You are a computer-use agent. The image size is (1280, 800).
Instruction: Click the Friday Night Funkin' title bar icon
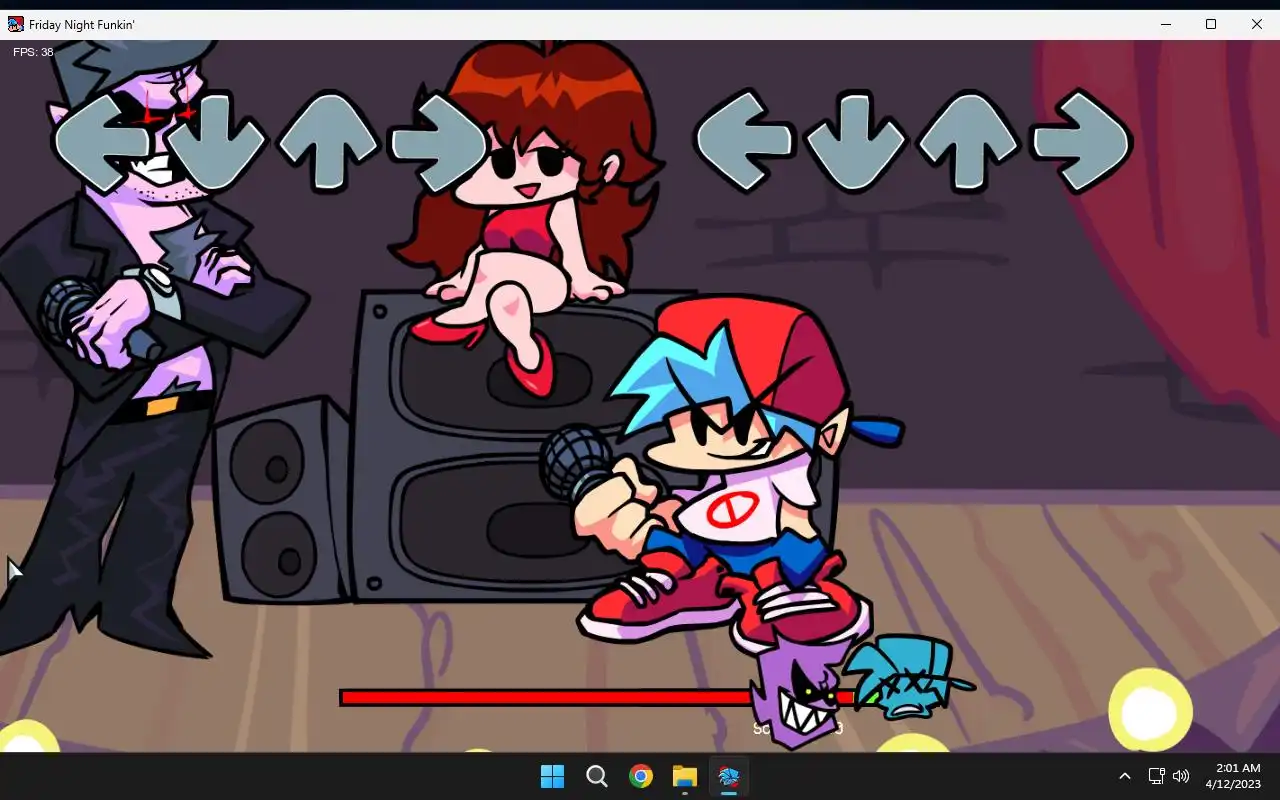tap(16, 24)
